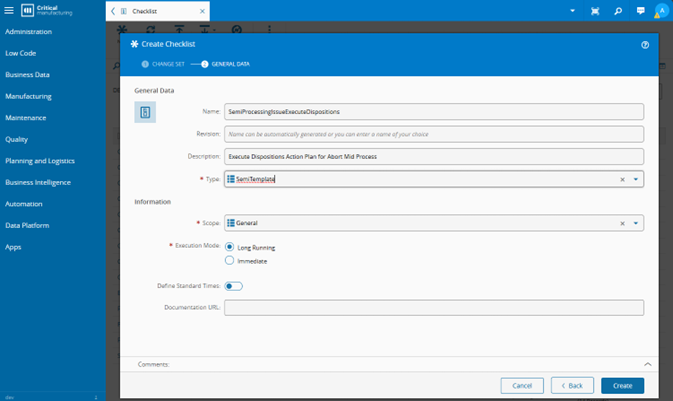Image resolution: width=673 pixels, height=401 pixels.
Task: Open Manufacturing in the sidebar menu
Action: coord(28,96)
